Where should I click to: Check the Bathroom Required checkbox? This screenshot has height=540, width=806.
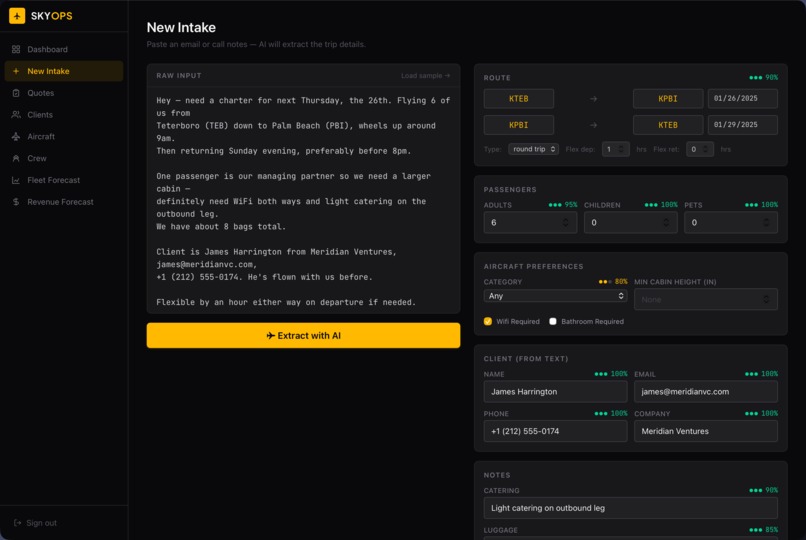(553, 321)
